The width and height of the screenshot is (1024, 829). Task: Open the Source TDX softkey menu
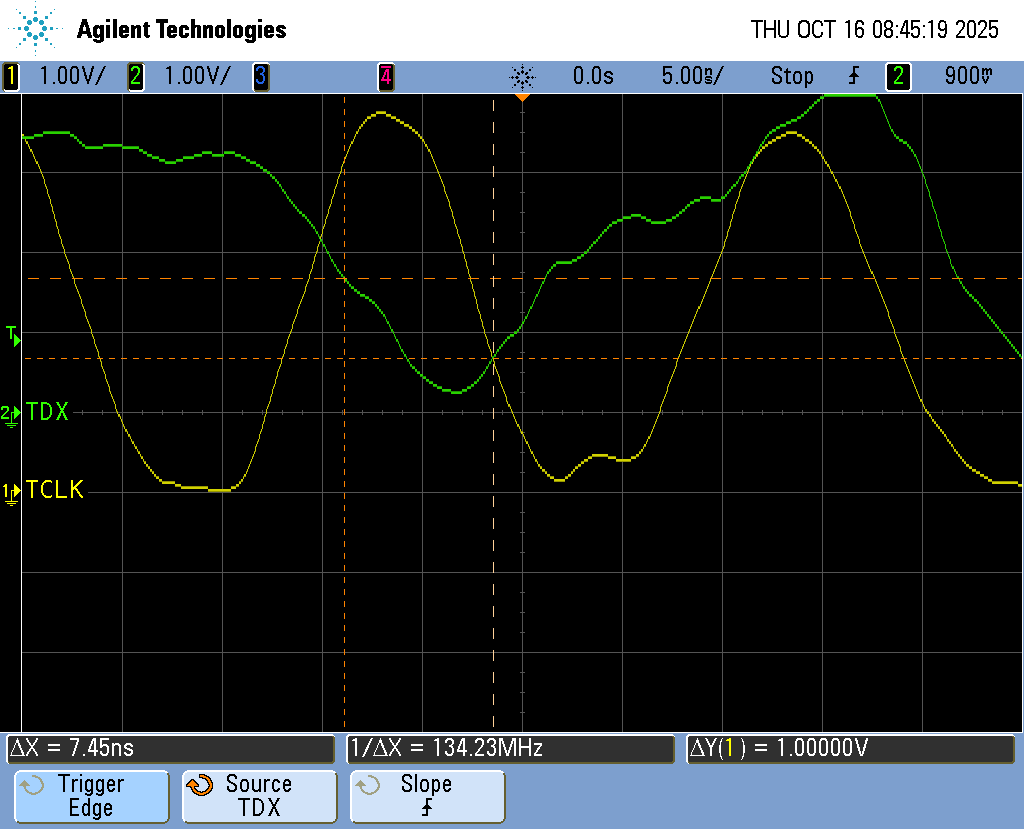pos(259,796)
